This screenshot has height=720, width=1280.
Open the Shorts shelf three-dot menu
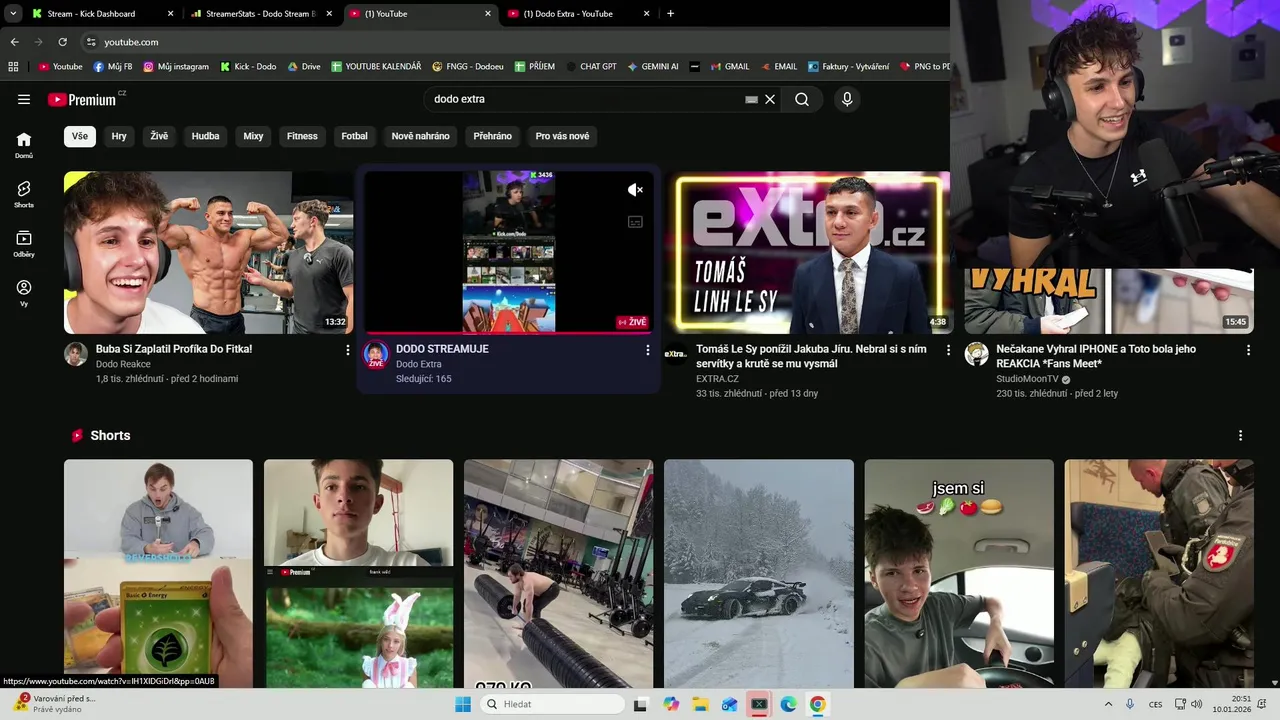click(x=1240, y=436)
